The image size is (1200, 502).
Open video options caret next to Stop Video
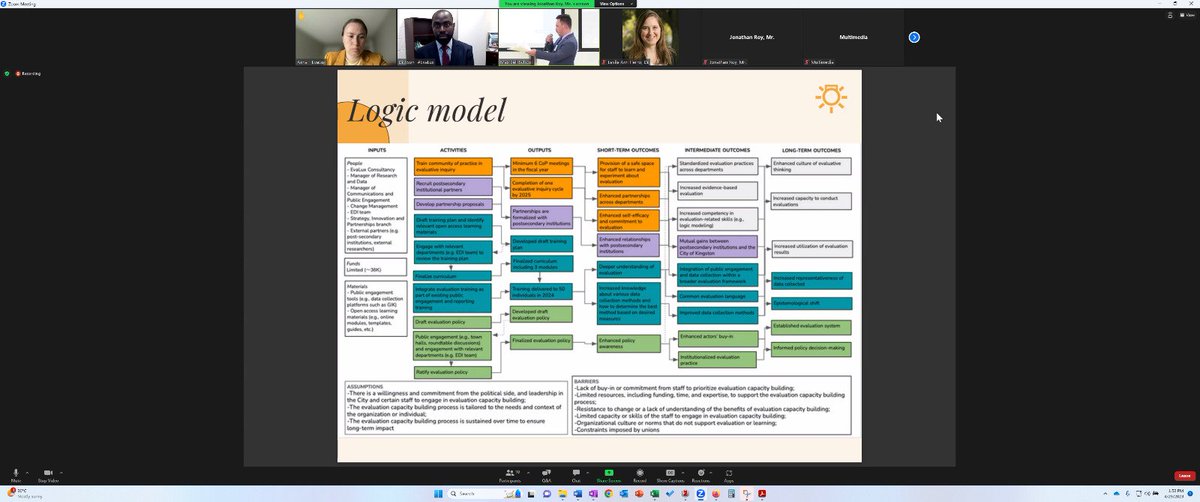click(61, 471)
